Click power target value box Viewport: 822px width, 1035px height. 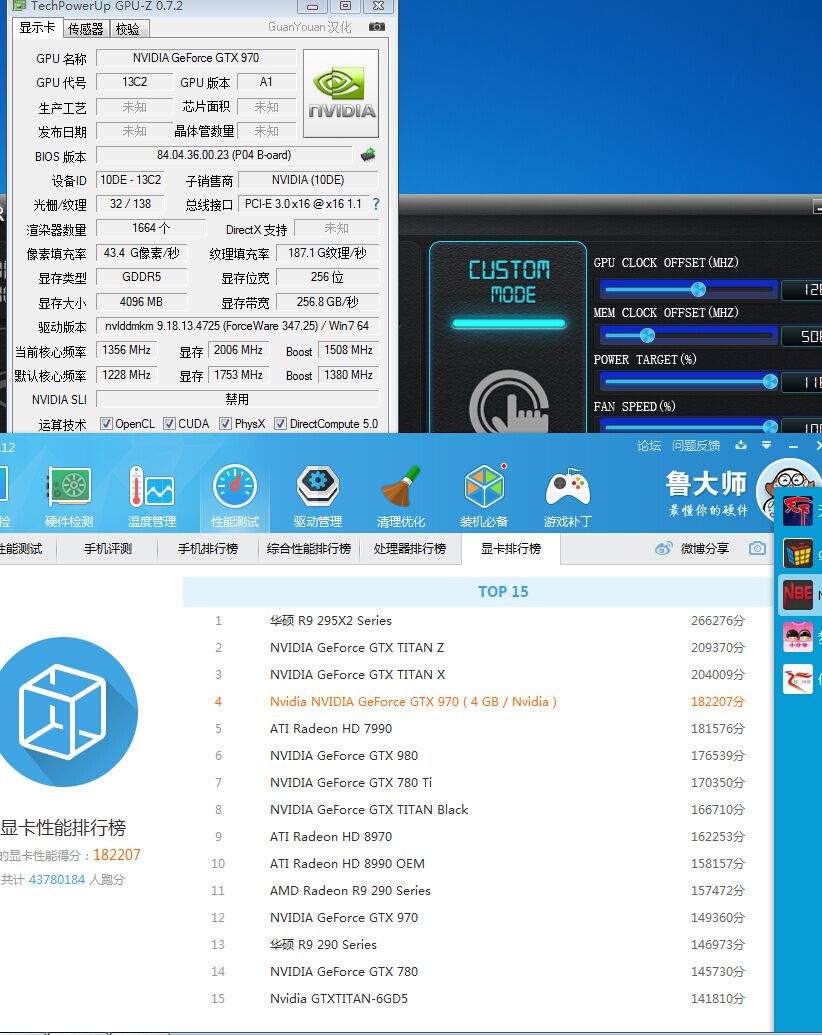802,382
